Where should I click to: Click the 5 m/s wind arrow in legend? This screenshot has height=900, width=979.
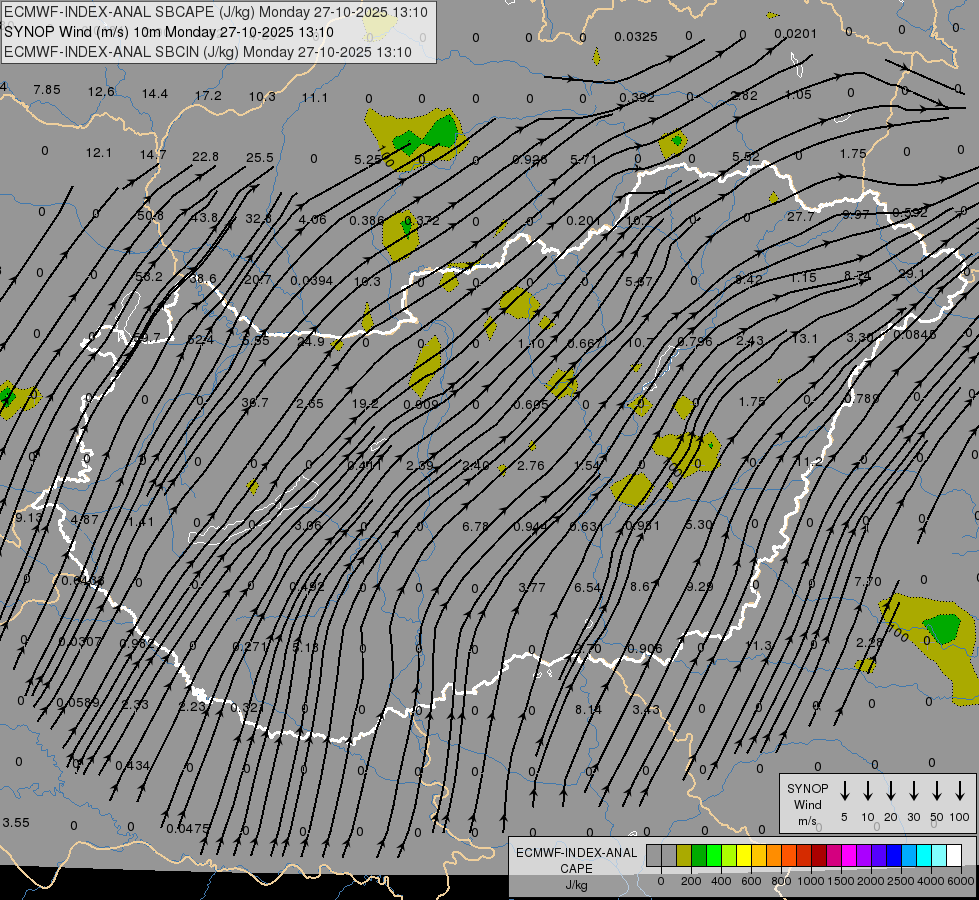point(844,790)
